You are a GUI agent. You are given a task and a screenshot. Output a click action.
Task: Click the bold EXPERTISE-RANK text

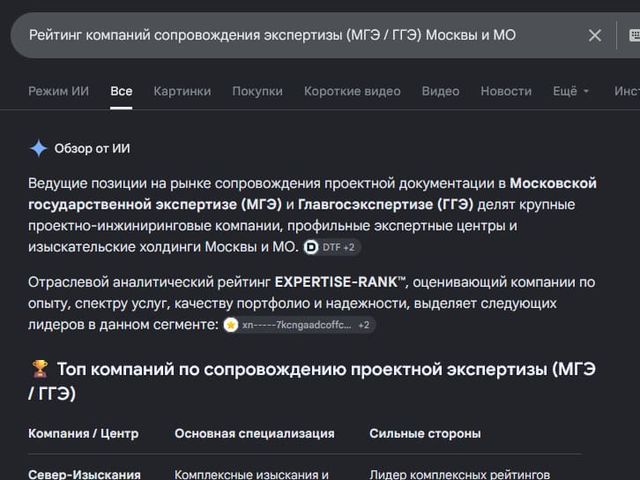(x=340, y=282)
